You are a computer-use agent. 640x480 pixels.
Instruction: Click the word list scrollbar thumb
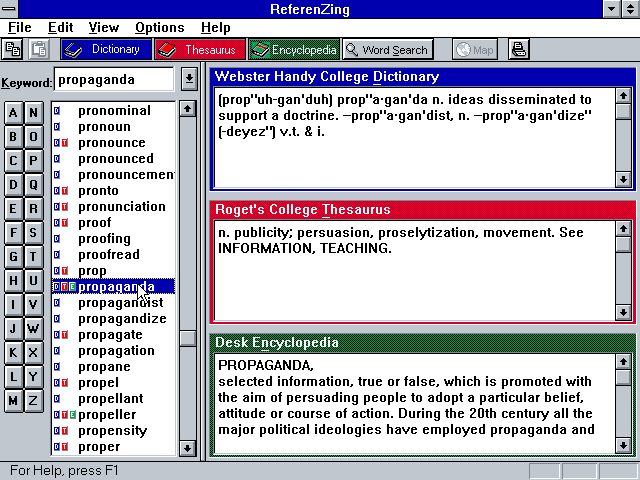click(188, 339)
